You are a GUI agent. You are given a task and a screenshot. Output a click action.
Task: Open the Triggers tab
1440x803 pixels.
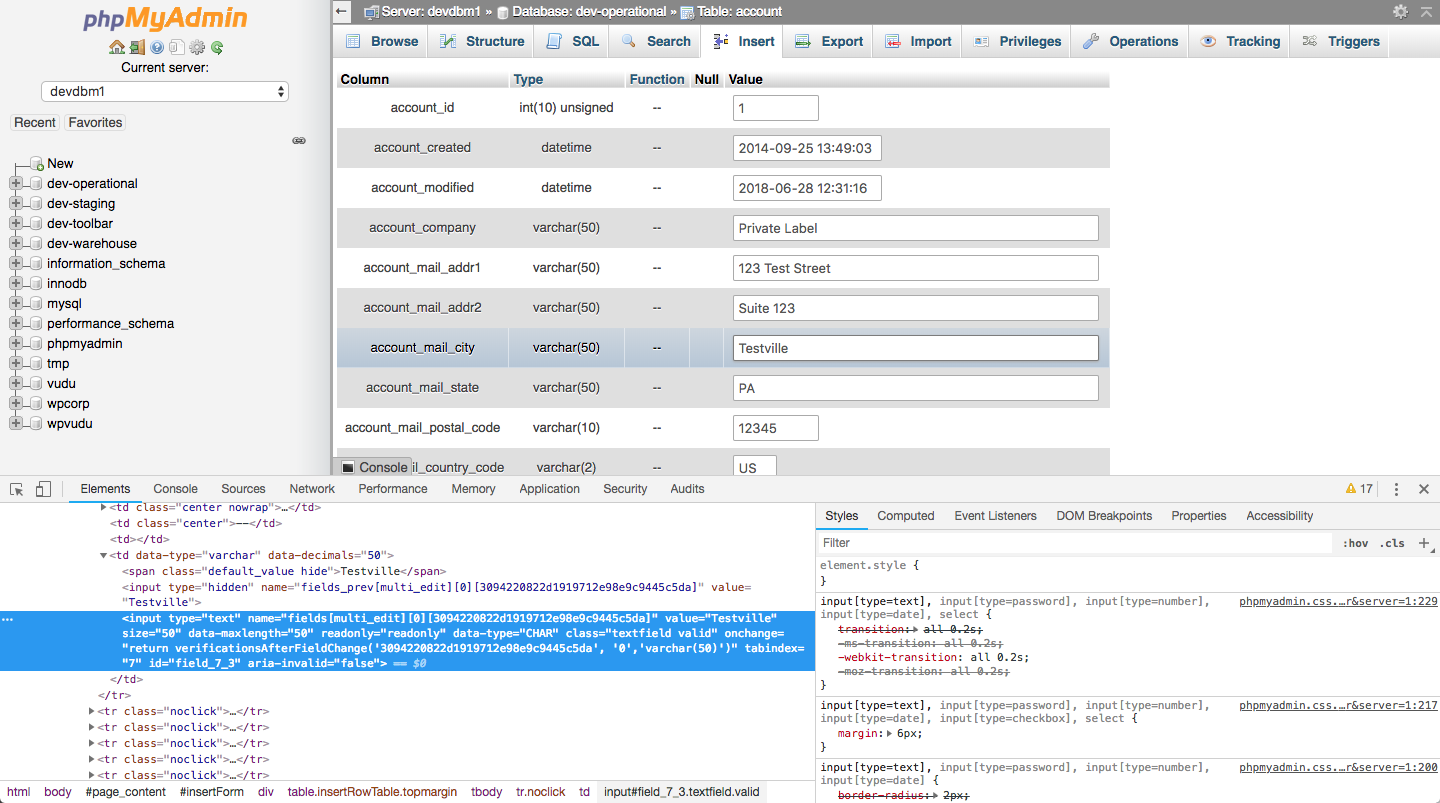point(1340,41)
